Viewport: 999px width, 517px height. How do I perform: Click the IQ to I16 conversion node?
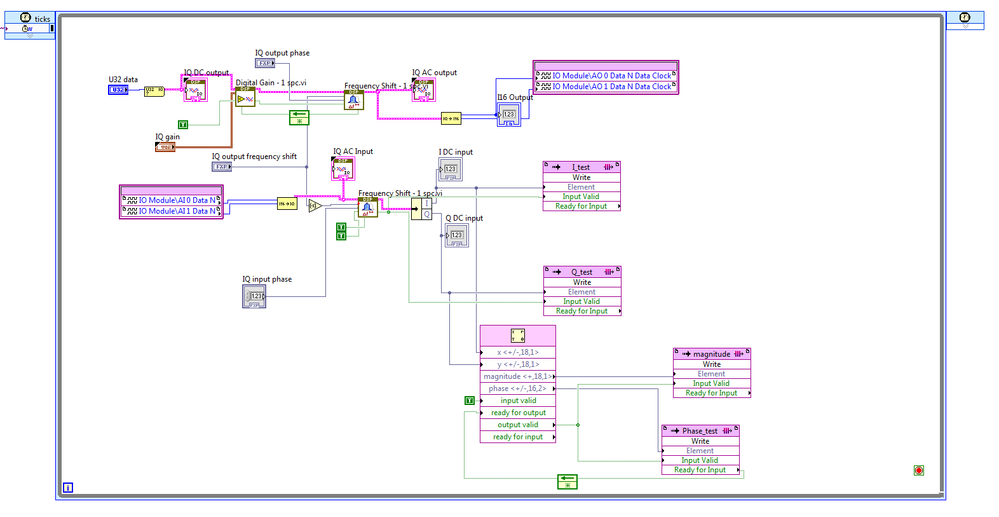(451, 118)
